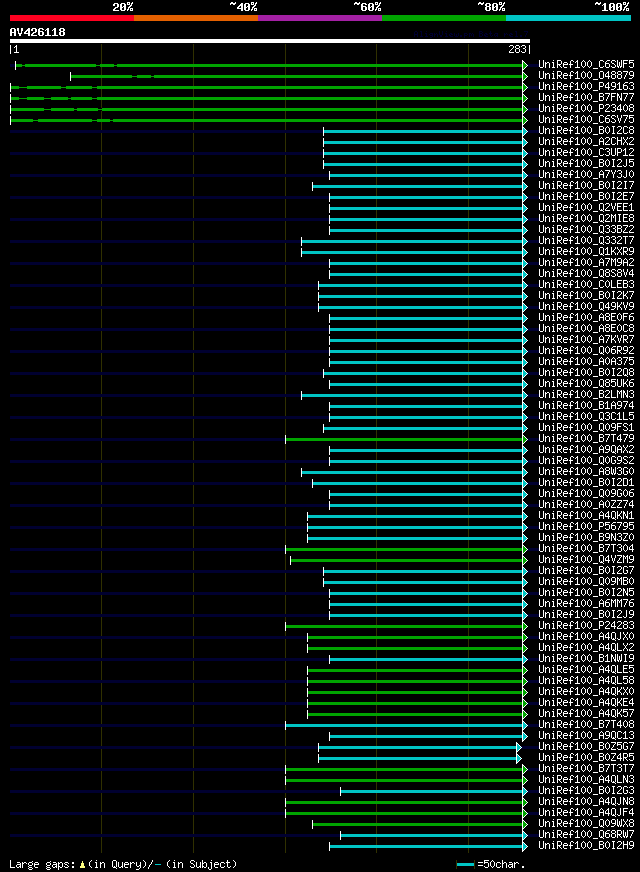The height and width of the screenshot is (872, 640).
Task: Select the UniRef100_Q2MIE8 label
Action: 586,219
